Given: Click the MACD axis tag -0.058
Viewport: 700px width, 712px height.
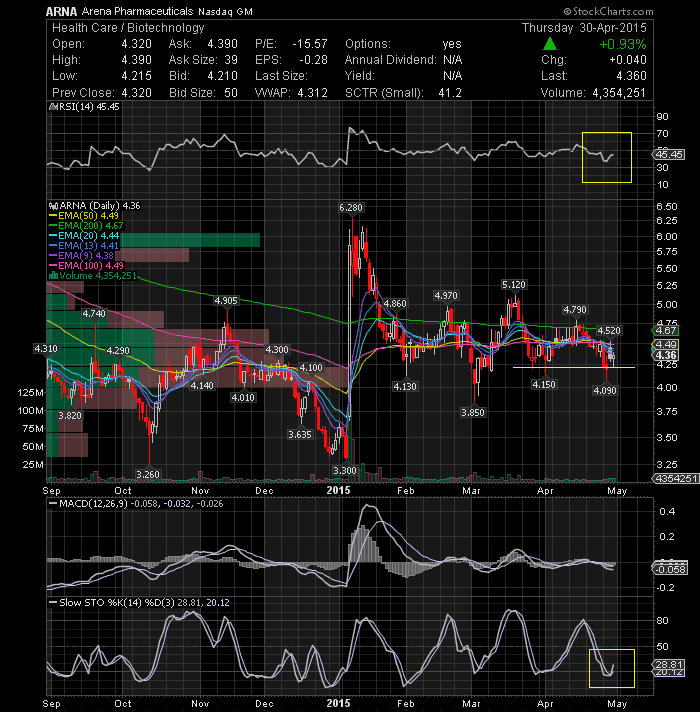Looking at the screenshot, I should tap(670, 569).
